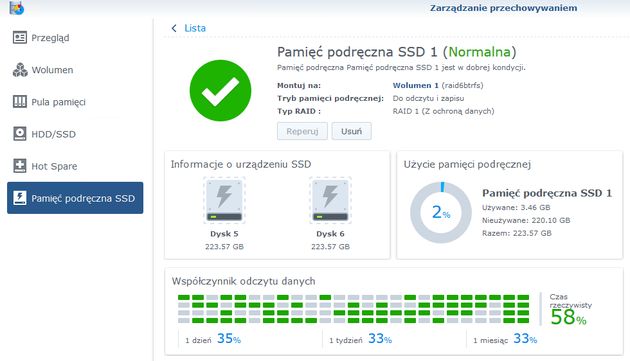Select the Dysk 5 SSD drive icon
This screenshot has width=630, height=361.
pyautogui.click(x=224, y=200)
